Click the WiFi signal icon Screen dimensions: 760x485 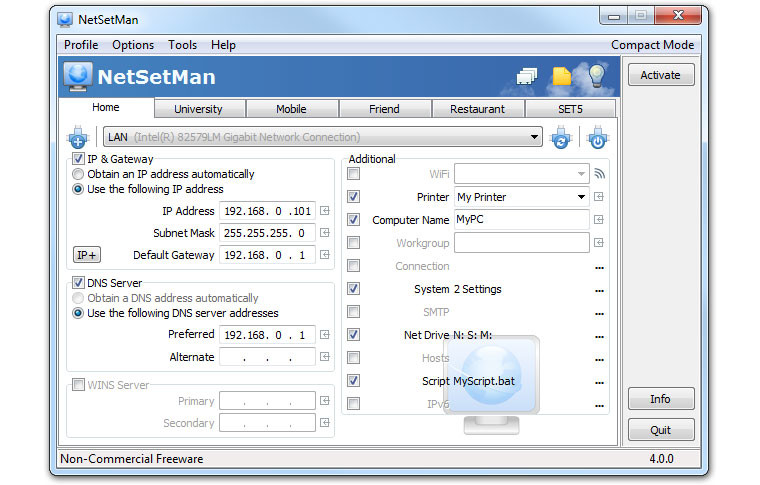[600, 174]
